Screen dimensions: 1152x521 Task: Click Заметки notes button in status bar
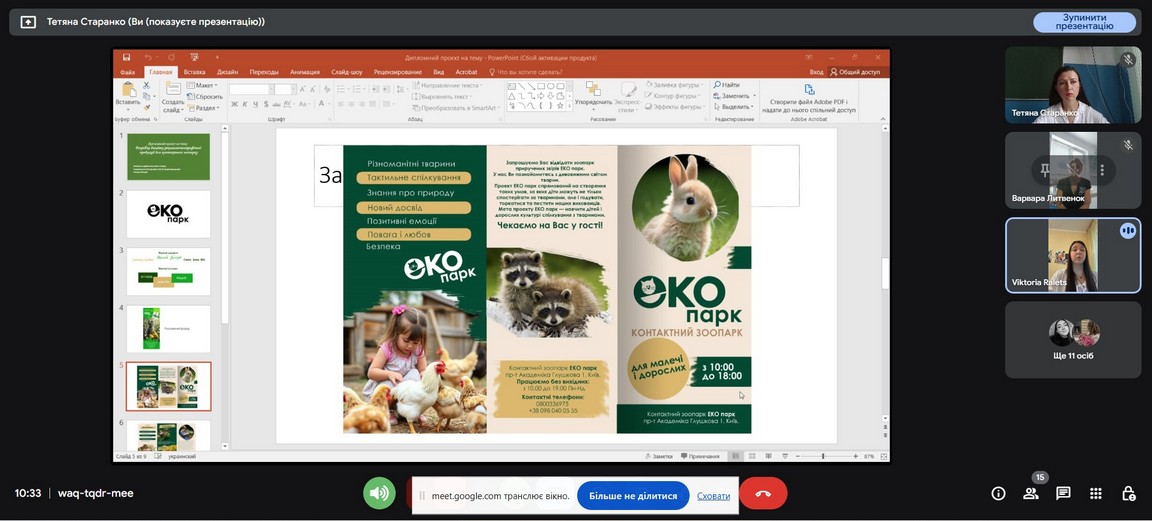(x=658, y=456)
